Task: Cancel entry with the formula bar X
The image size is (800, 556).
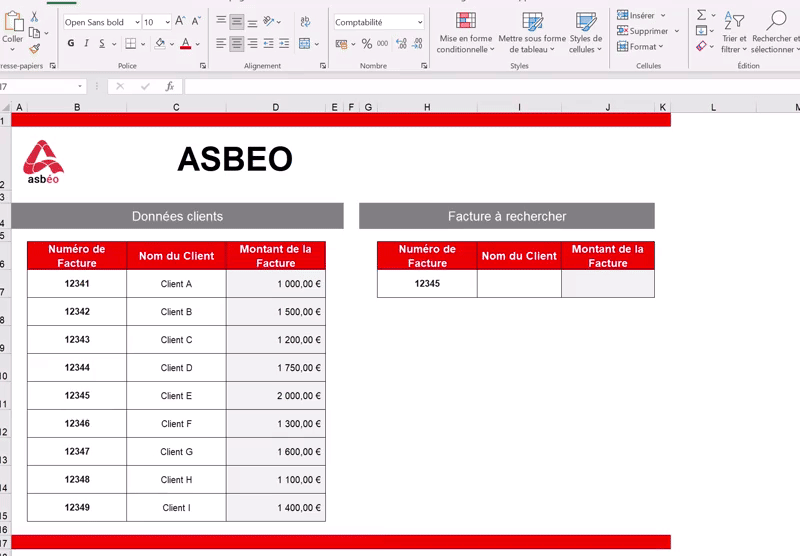Action: pyautogui.click(x=120, y=86)
